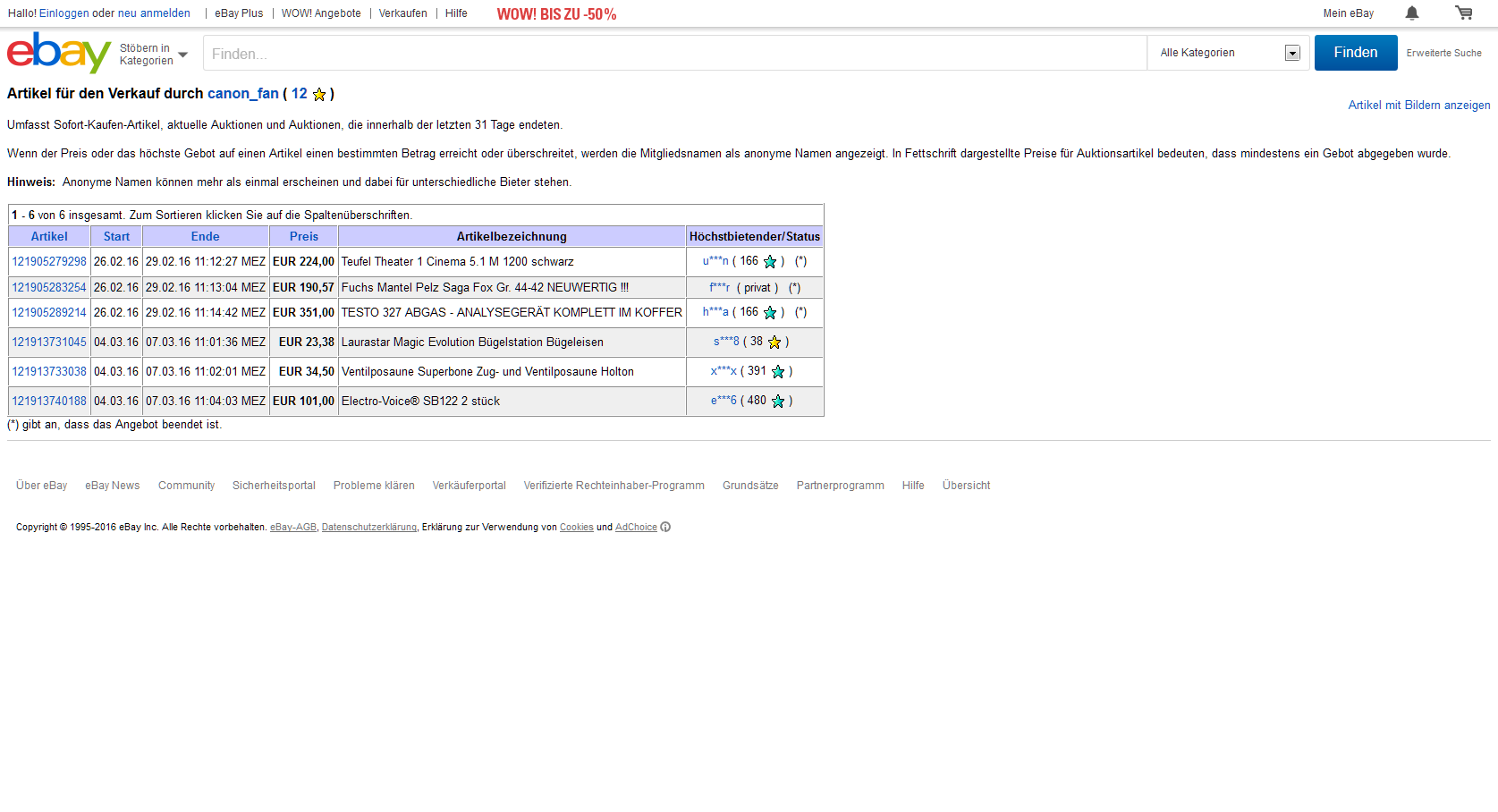
Task: Open Erweiterte Suche link
Action: tap(1443, 54)
